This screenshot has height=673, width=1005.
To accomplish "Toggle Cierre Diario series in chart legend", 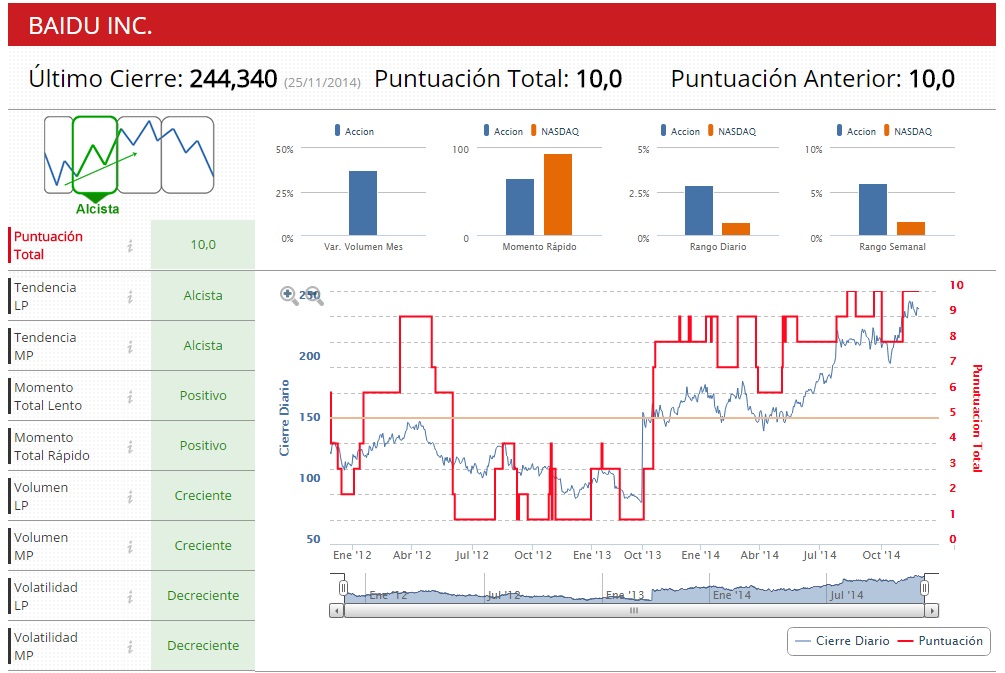I will (x=842, y=641).
